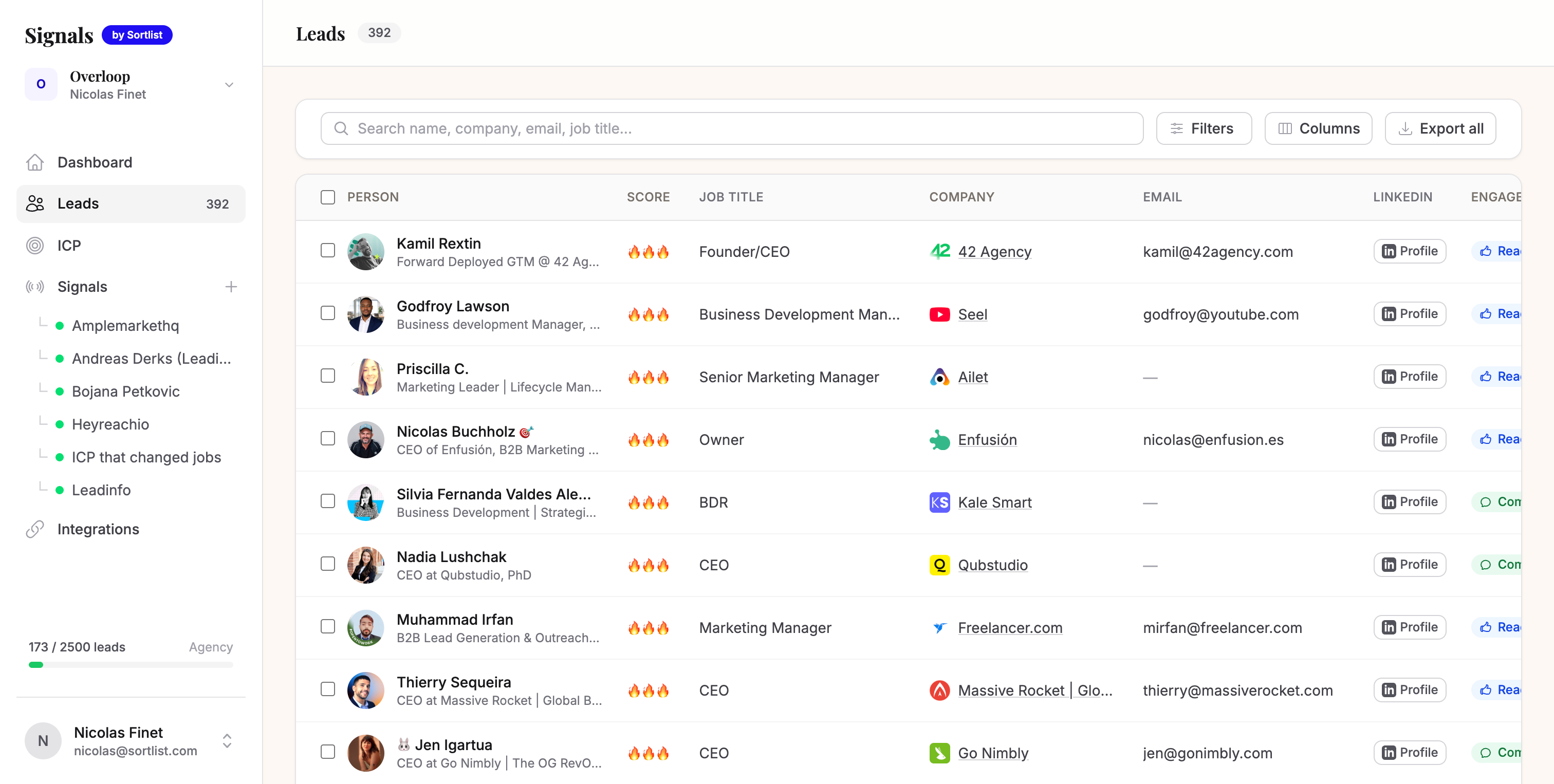Click the fire score icons for Nadia Lushchak
1554x784 pixels.
tap(649, 565)
